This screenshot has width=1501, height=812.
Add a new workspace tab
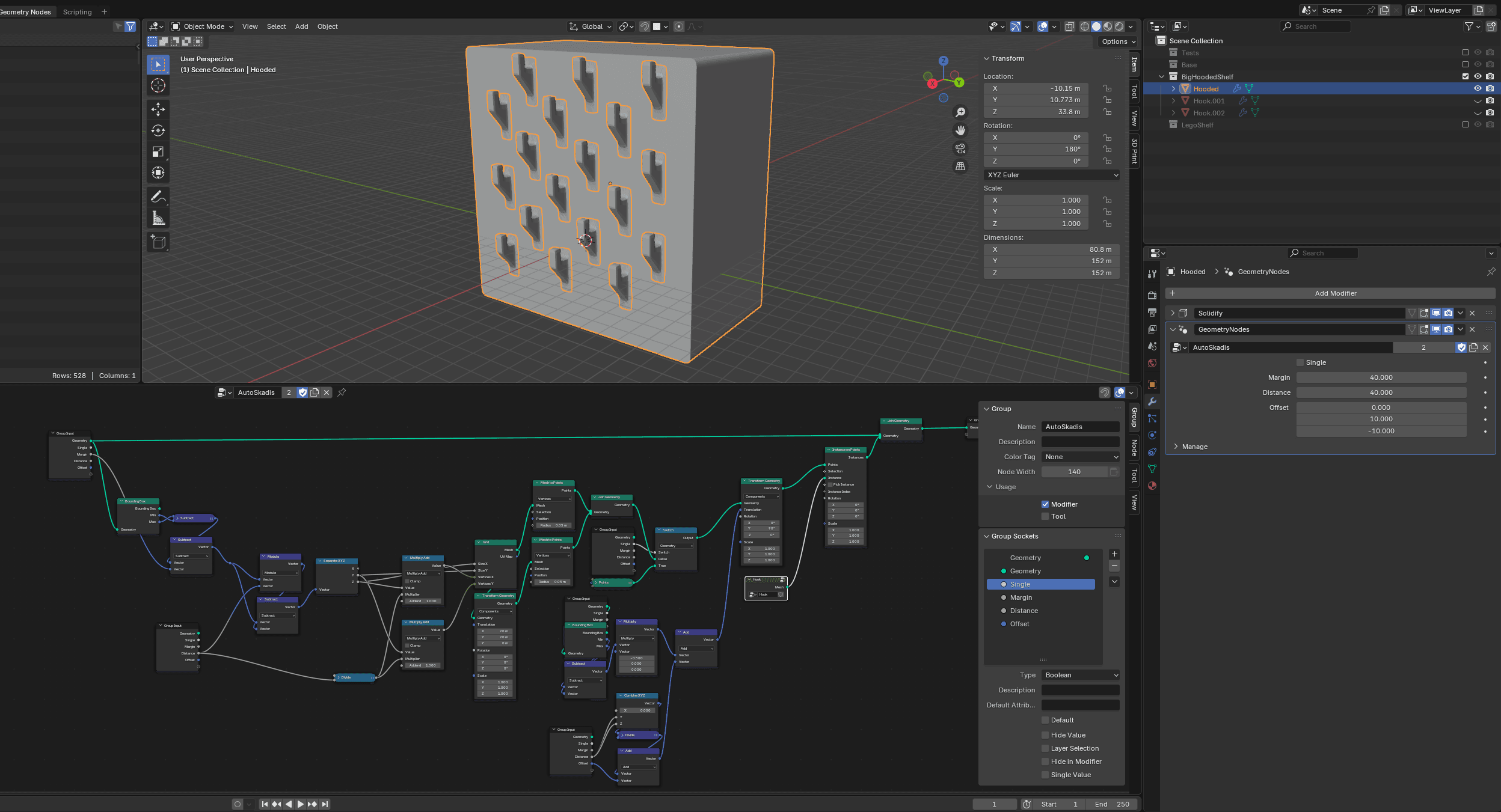click(104, 12)
